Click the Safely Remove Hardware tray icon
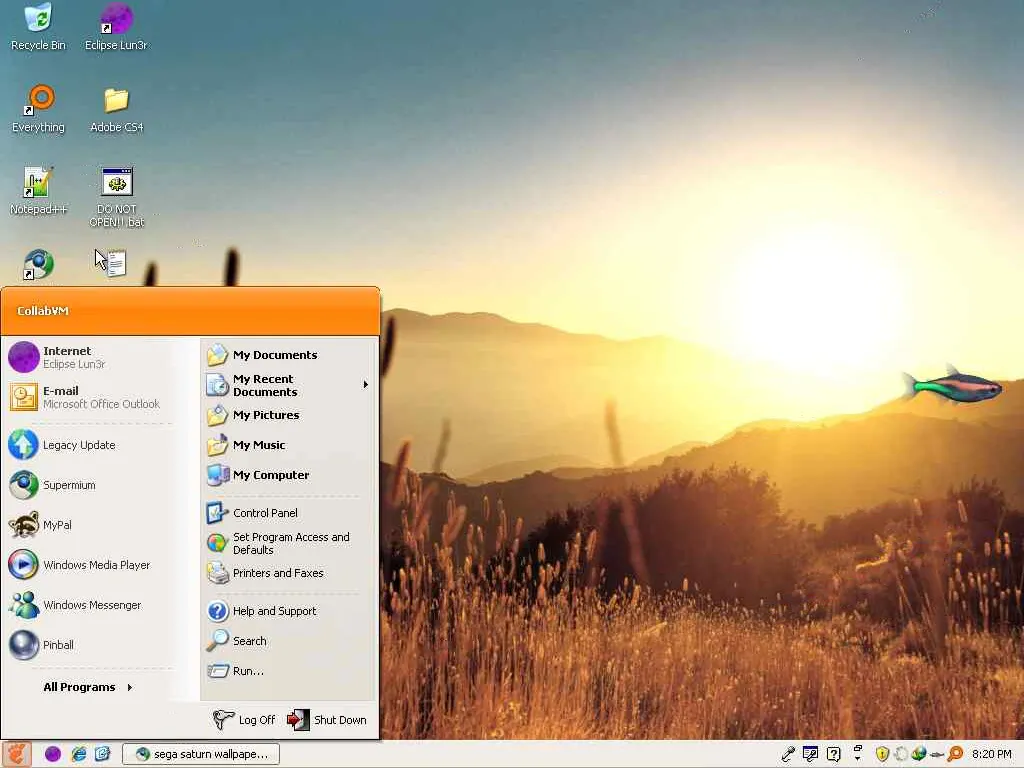This screenshot has width=1024, height=768. point(937,755)
